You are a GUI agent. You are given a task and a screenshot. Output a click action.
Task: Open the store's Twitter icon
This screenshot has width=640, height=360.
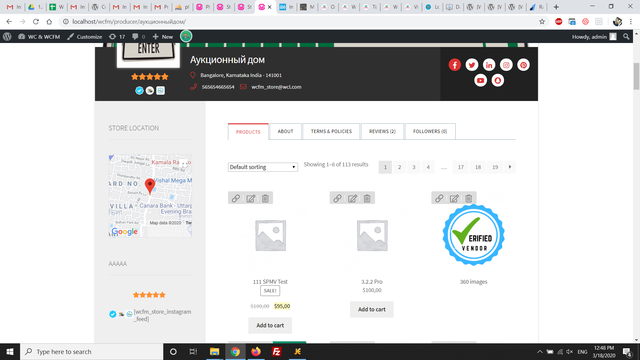(x=472, y=64)
